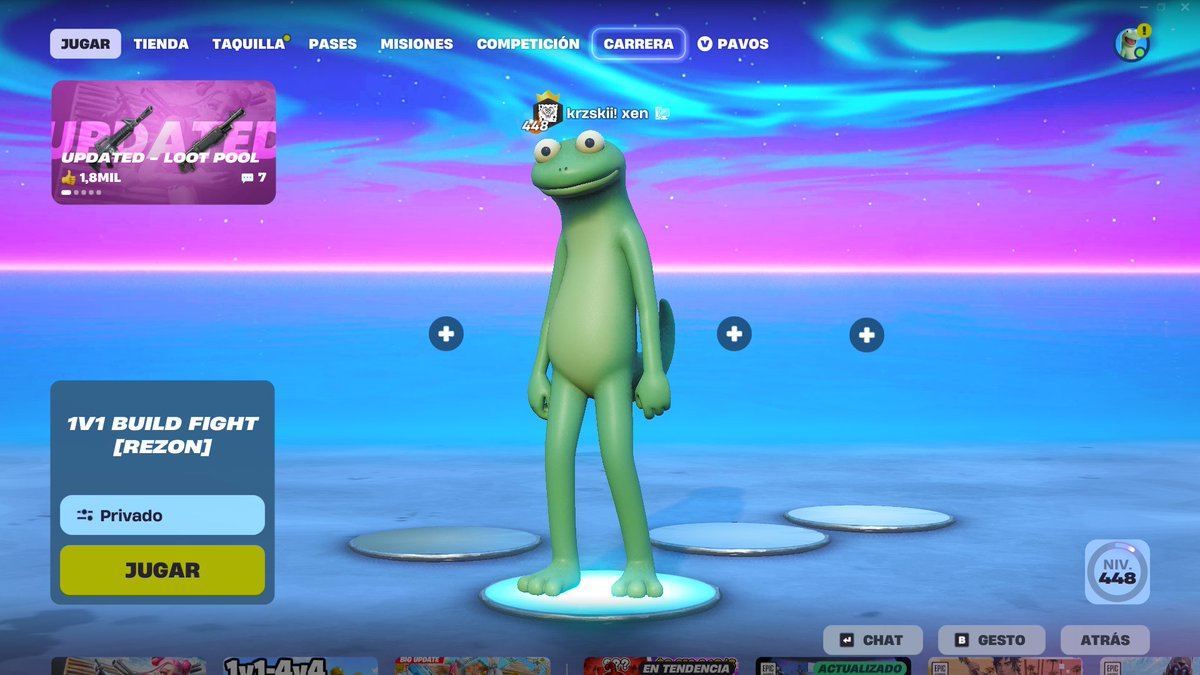The width and height of the screenshot is (1200, 675).
Task: Open the BIG UPDATE island thumbnail
Action: tap(472, 666)
